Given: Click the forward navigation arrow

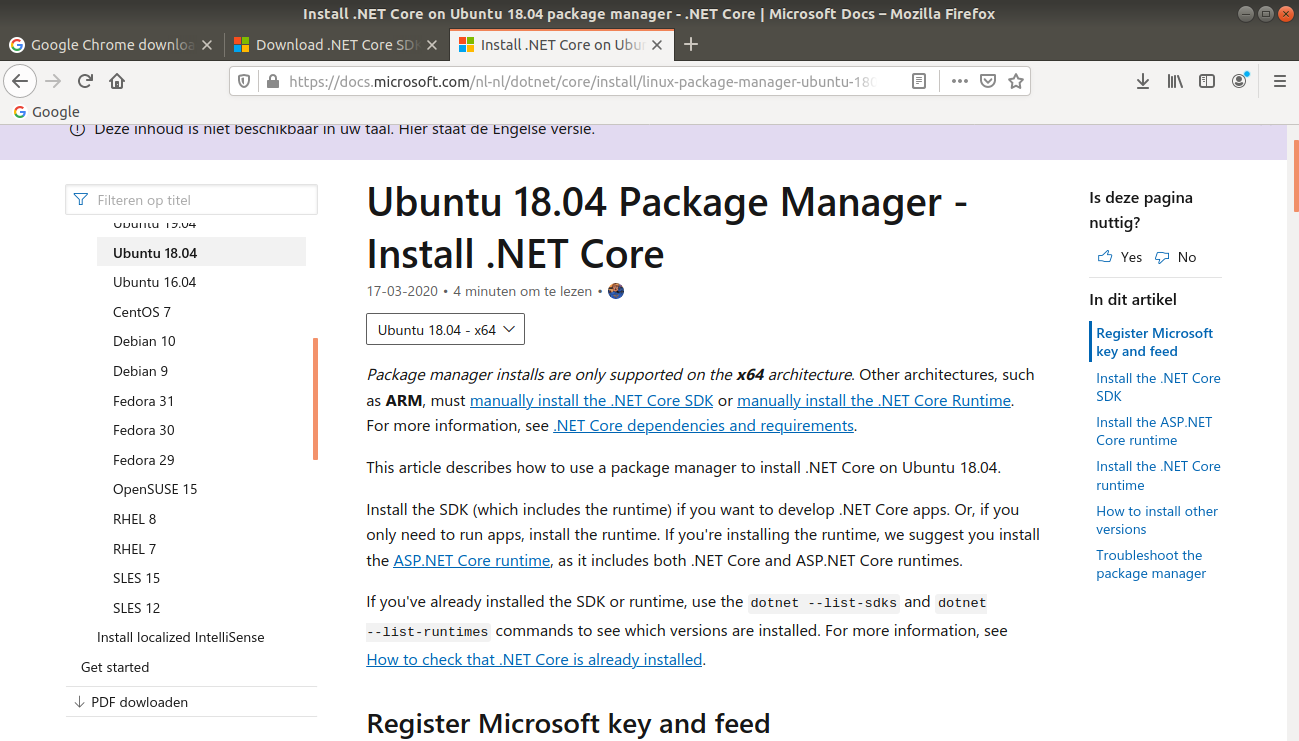Looking at the screenshot, I should point(53,81).
